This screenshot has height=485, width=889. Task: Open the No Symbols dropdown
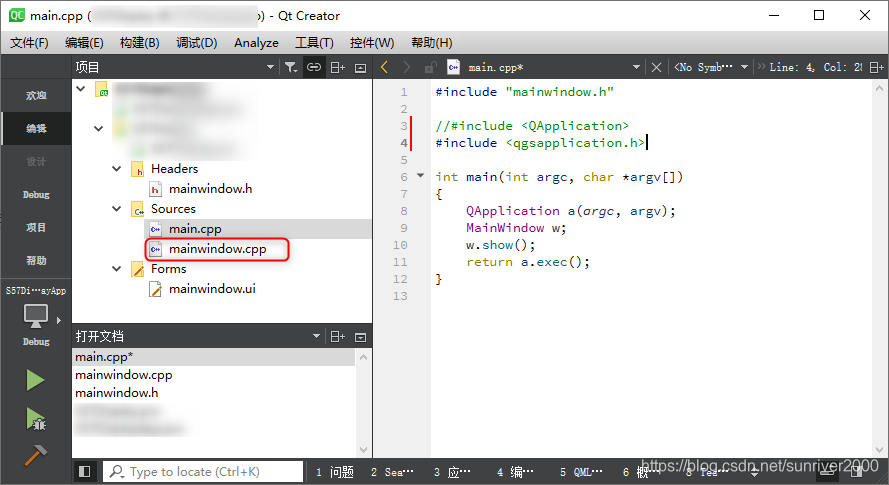tap(712, 68)
